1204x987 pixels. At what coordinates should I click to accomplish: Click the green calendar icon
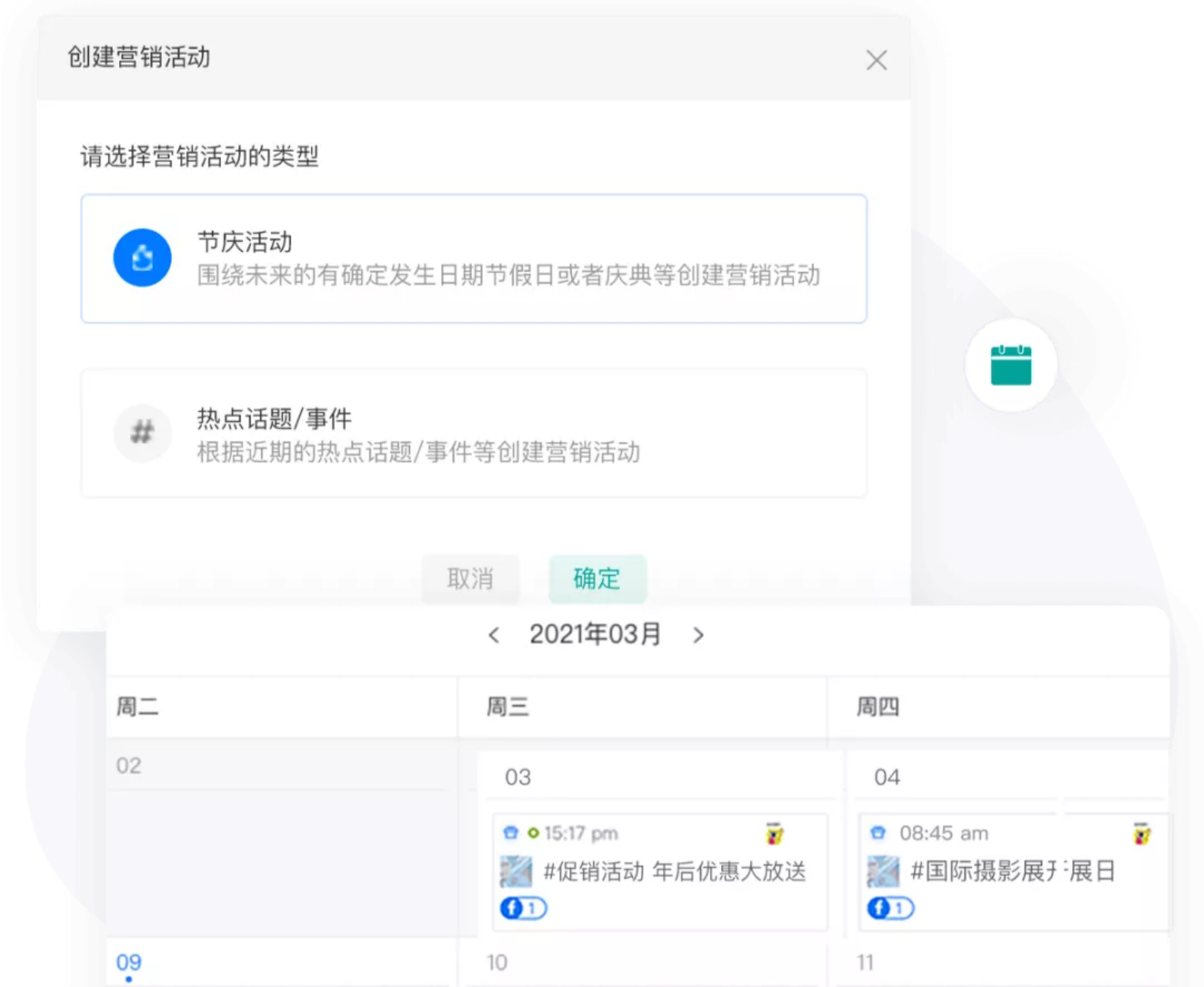coord(1011,365)
